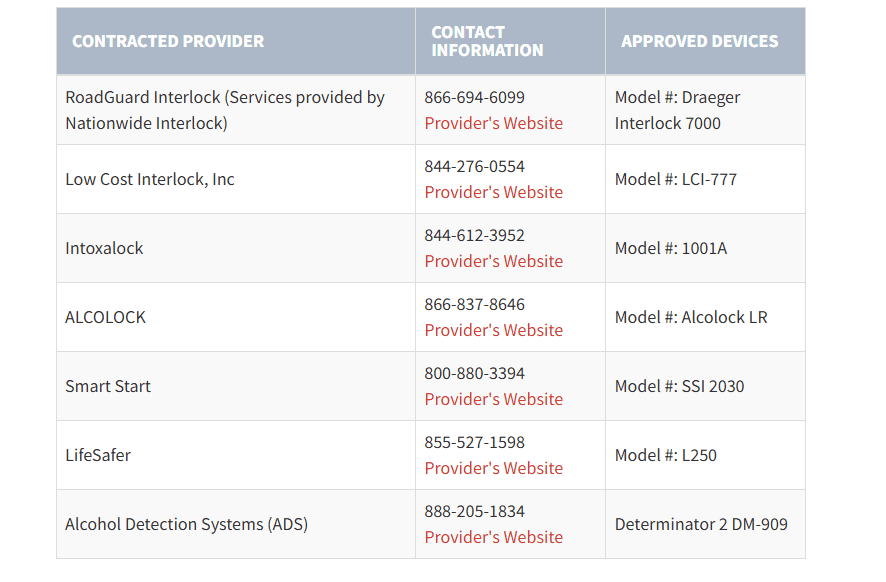This screenshot has width=886, height=582.
Task: Click the ALCOLOCK provider name cell
Action: click(x=105, y=317)
